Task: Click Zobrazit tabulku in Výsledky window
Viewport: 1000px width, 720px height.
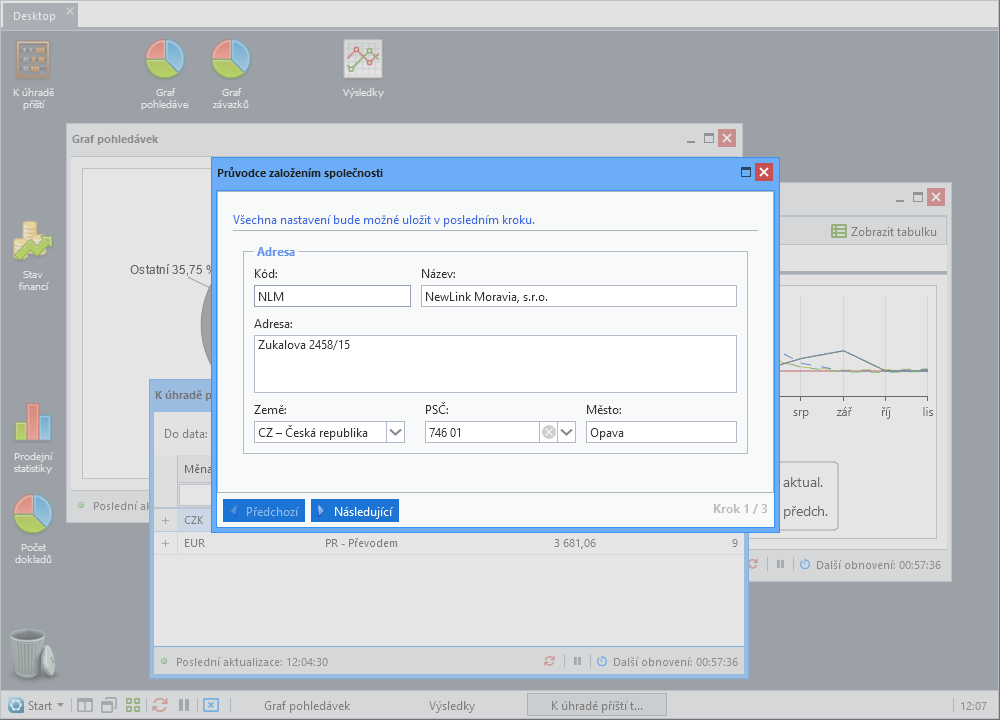Action: click(x=884, y=231)
